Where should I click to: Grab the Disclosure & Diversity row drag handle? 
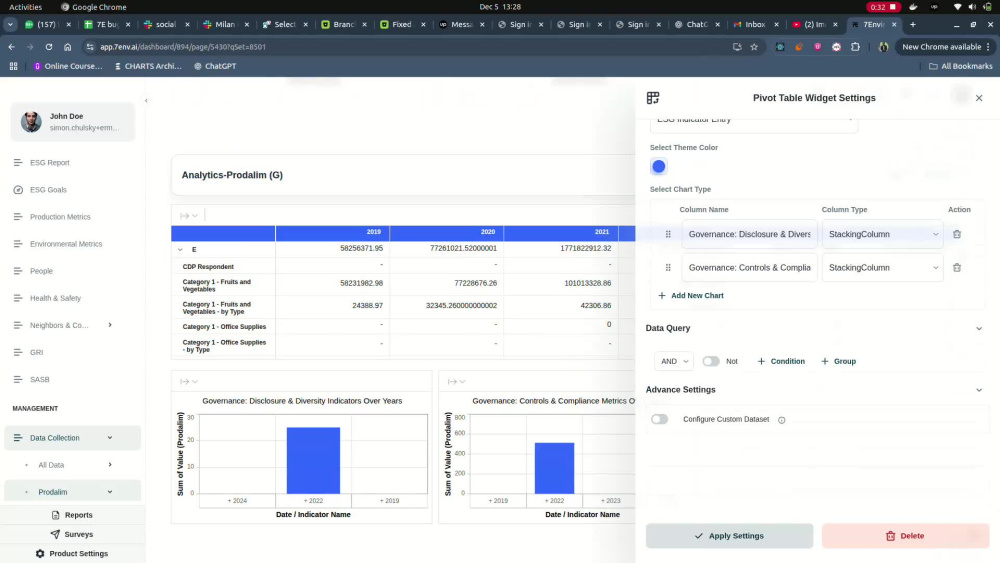pyautogui.click(x=668, y=234)
